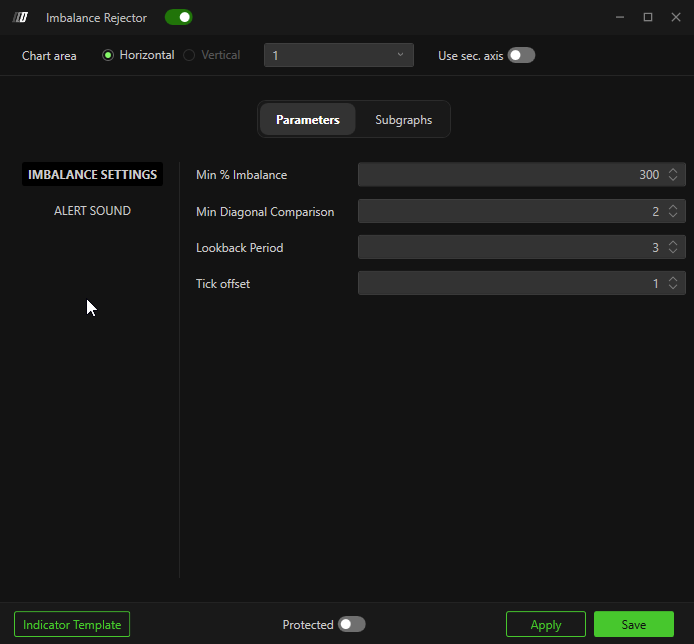
Task: Click the Min Diagonal Comparison stepper arrows
Action: click(x=673, y=211)
